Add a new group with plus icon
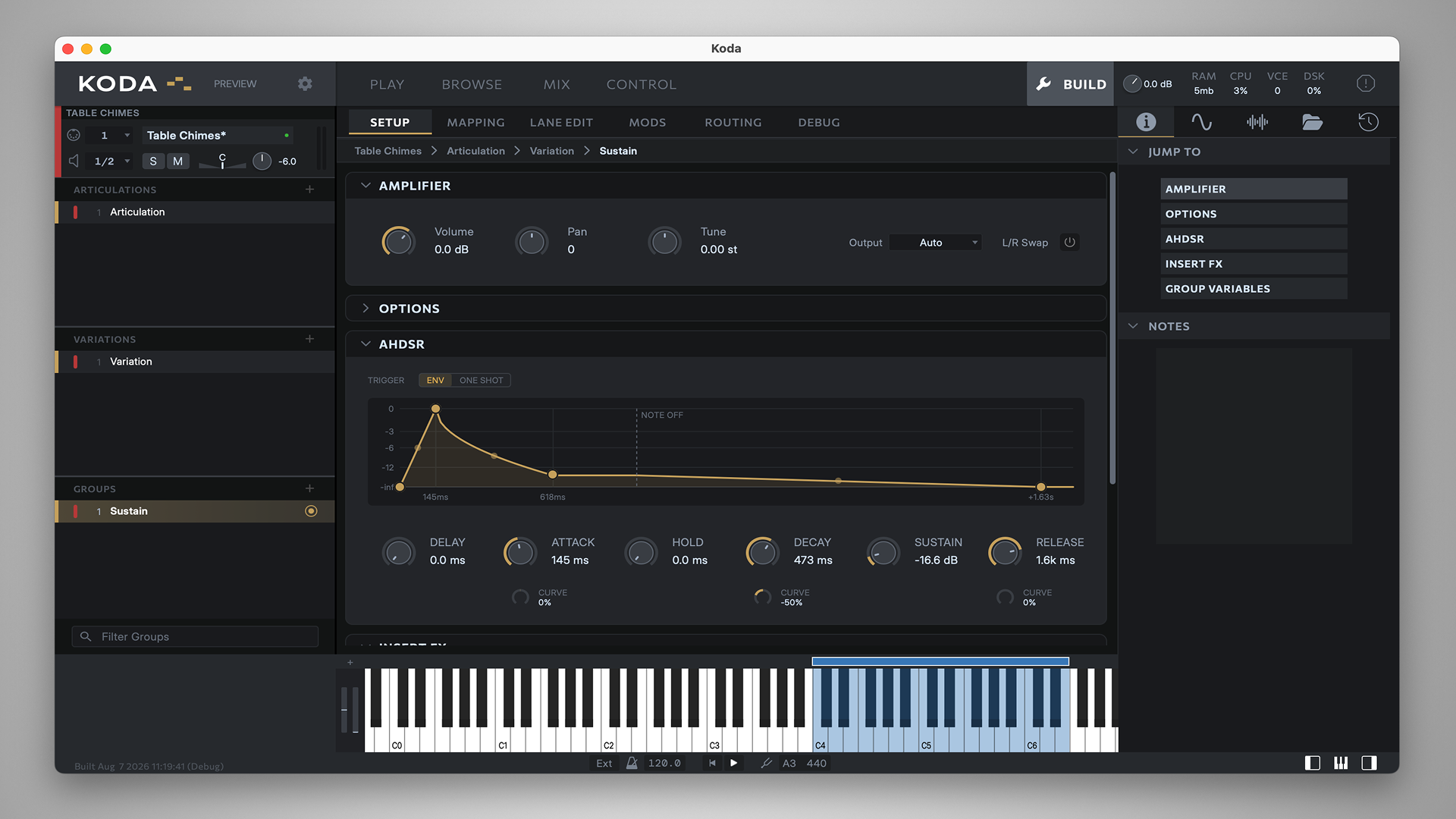Screen dimensions: 1456x819 [x=309, y=488]
